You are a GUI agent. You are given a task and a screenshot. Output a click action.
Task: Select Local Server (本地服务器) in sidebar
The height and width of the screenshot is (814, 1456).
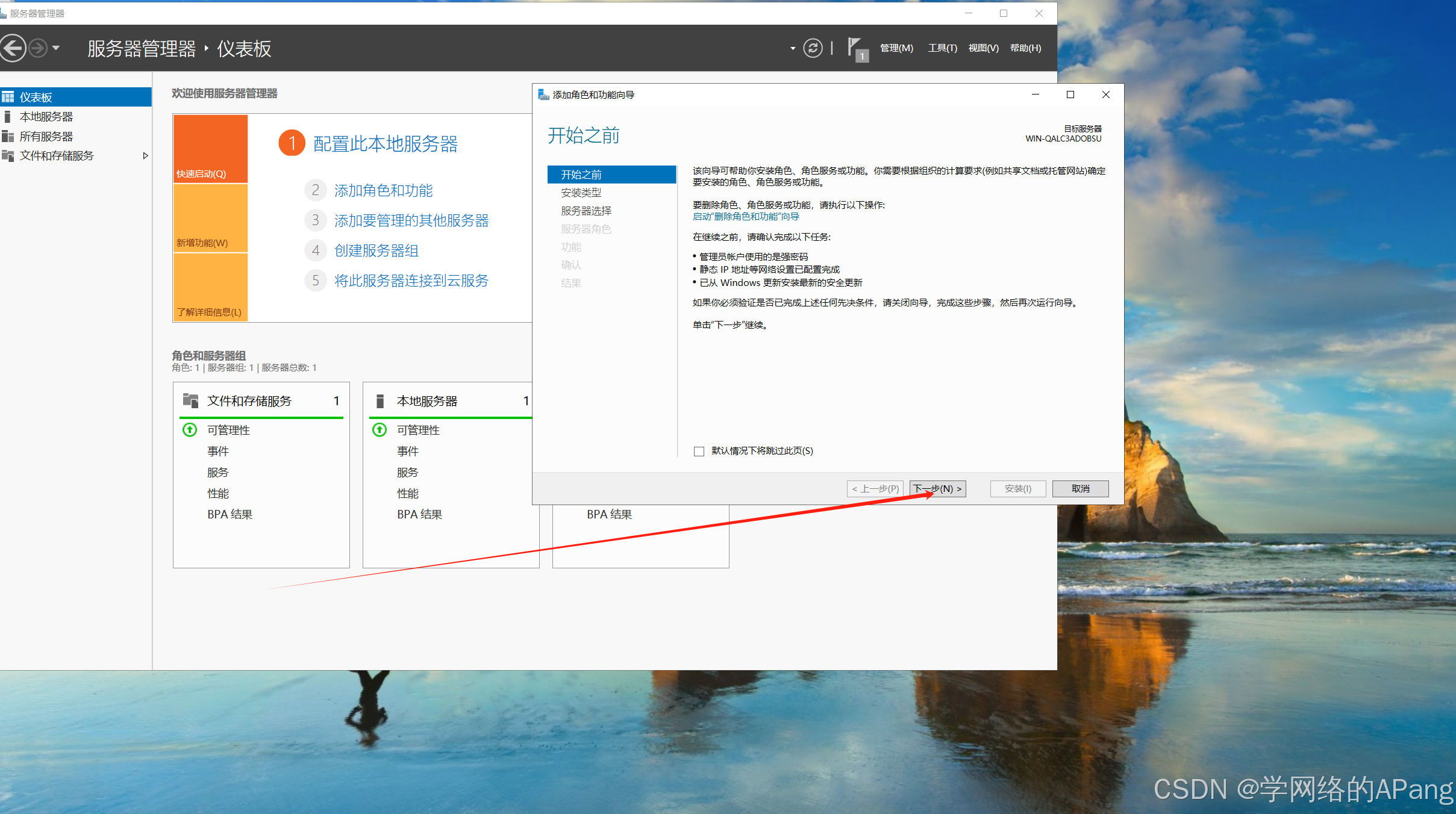click(46, 117)
